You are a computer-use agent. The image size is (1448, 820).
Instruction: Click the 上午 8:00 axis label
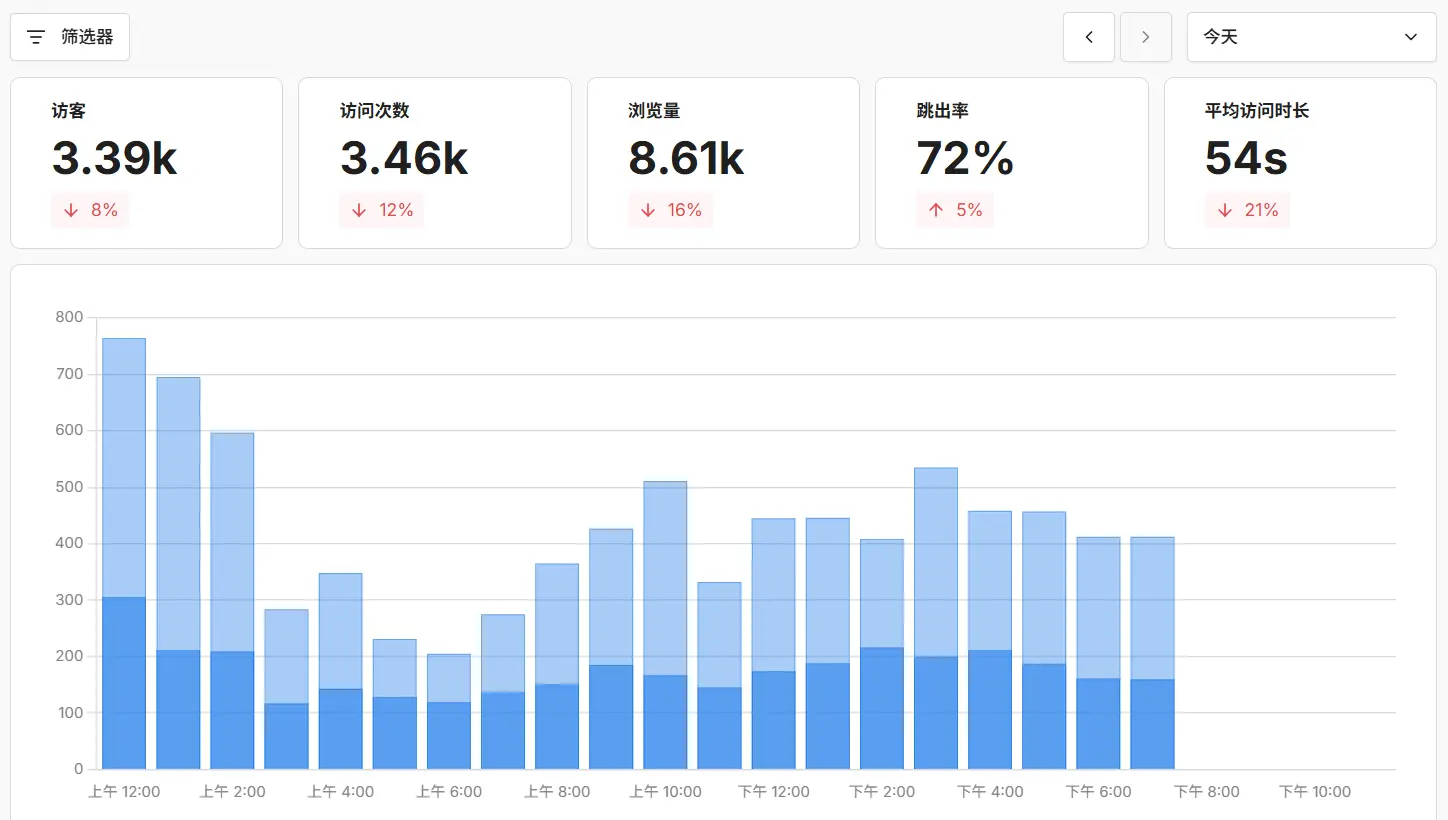click(x=557, y=792)
